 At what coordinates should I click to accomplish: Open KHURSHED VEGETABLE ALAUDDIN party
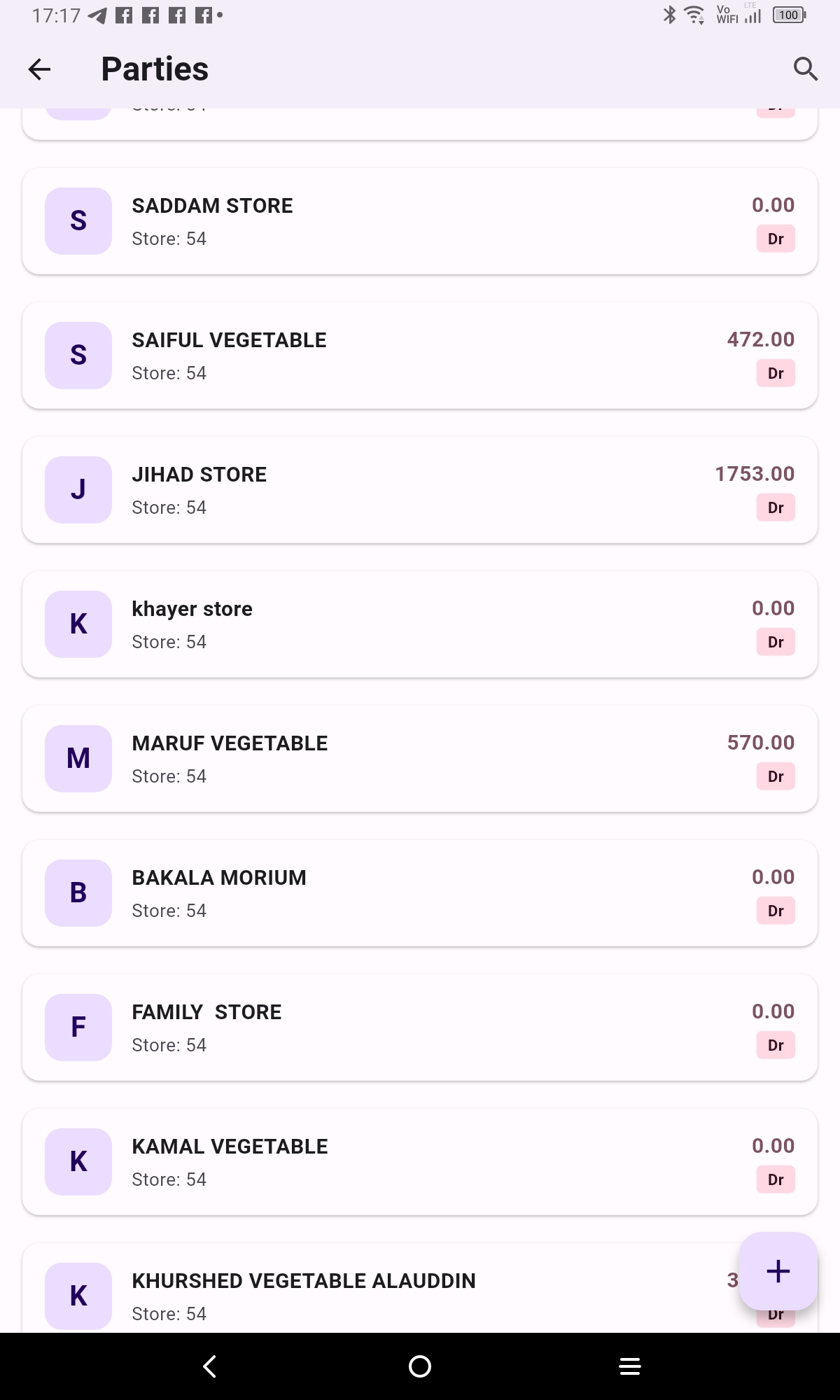[x=304, y=1281]
